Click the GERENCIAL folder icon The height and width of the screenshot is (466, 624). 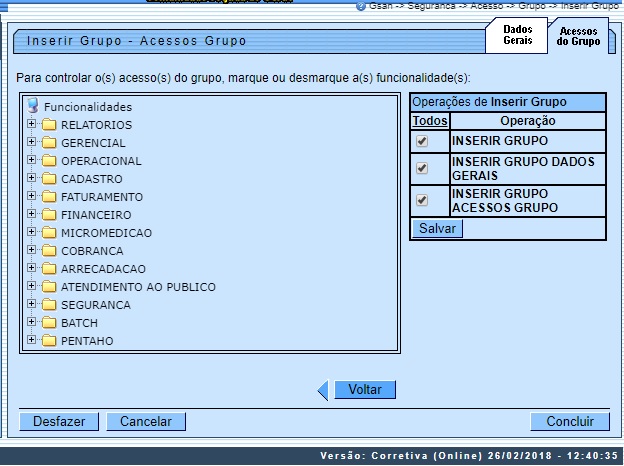[x=49, y=142]
